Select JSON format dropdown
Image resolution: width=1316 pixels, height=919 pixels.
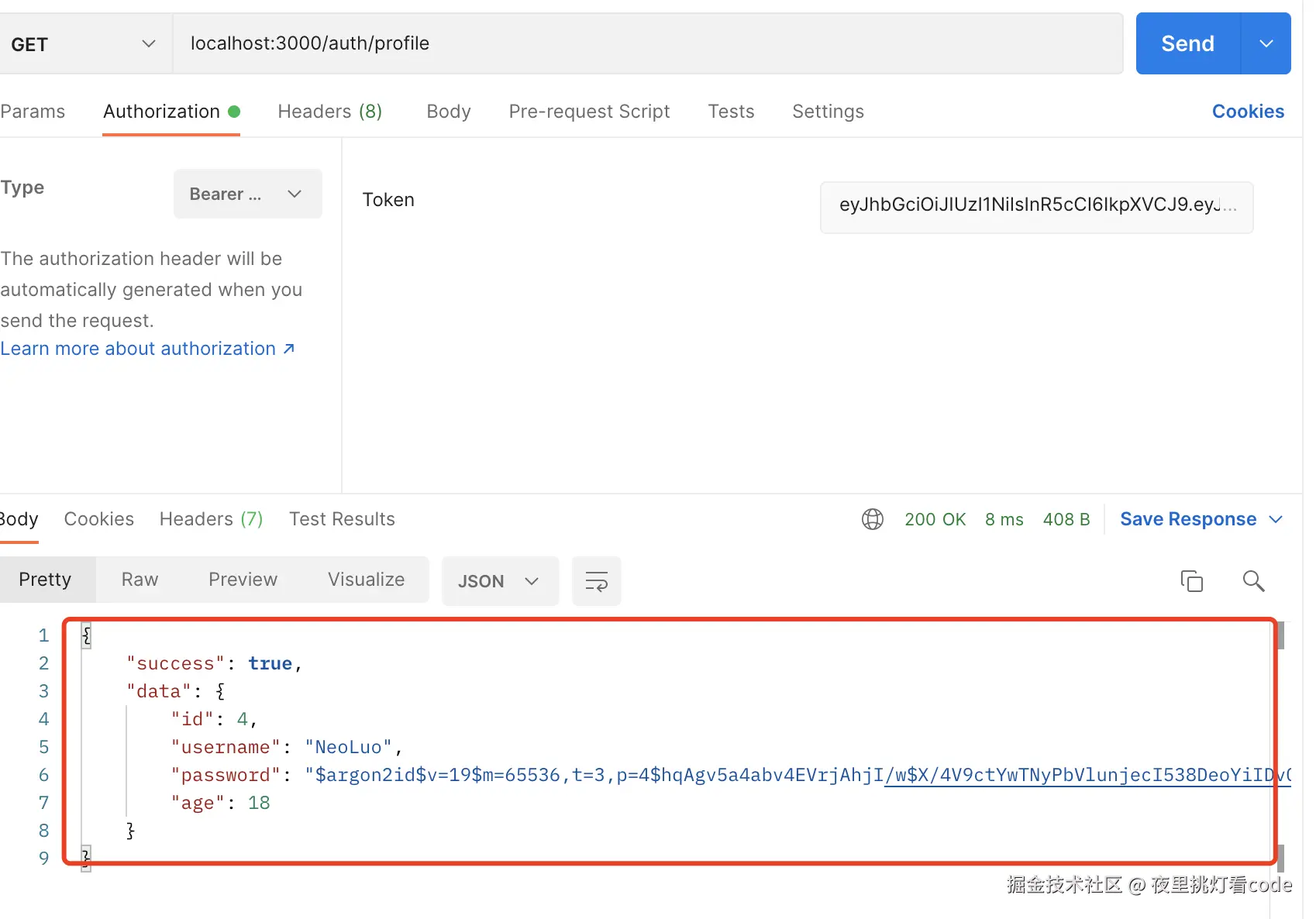pos(499,581)
